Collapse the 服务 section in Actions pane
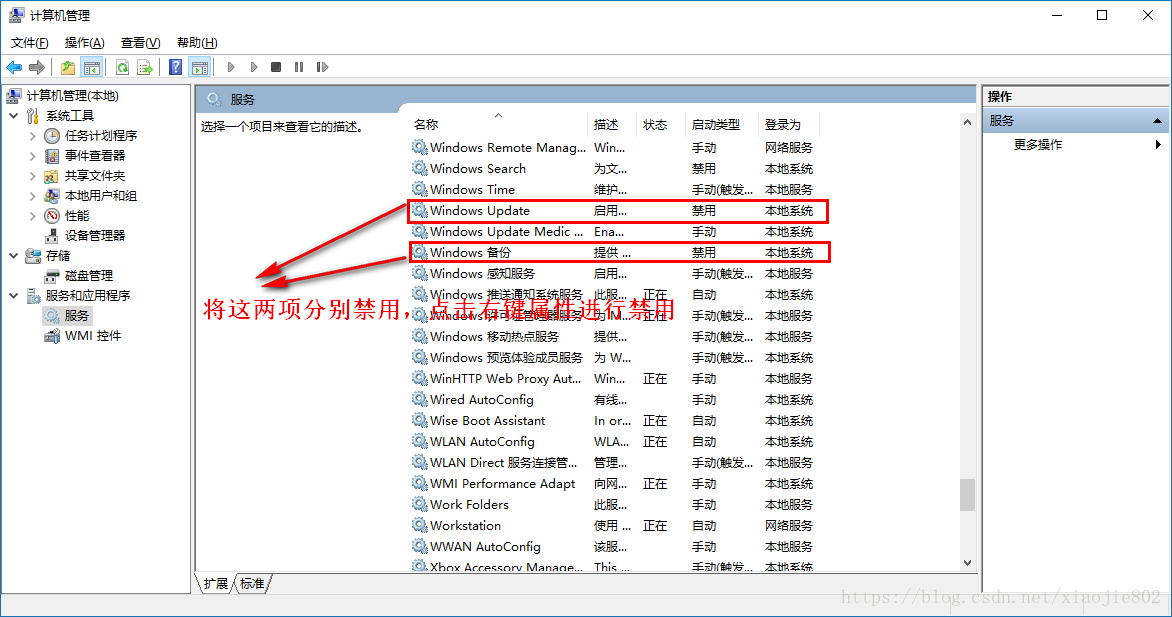 [x=1157, y=120]
